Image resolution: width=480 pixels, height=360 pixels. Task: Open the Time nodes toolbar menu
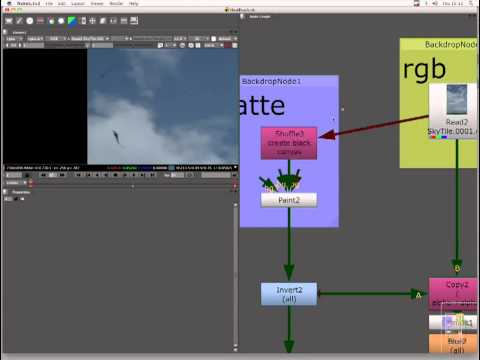click(x=30, y=21)
